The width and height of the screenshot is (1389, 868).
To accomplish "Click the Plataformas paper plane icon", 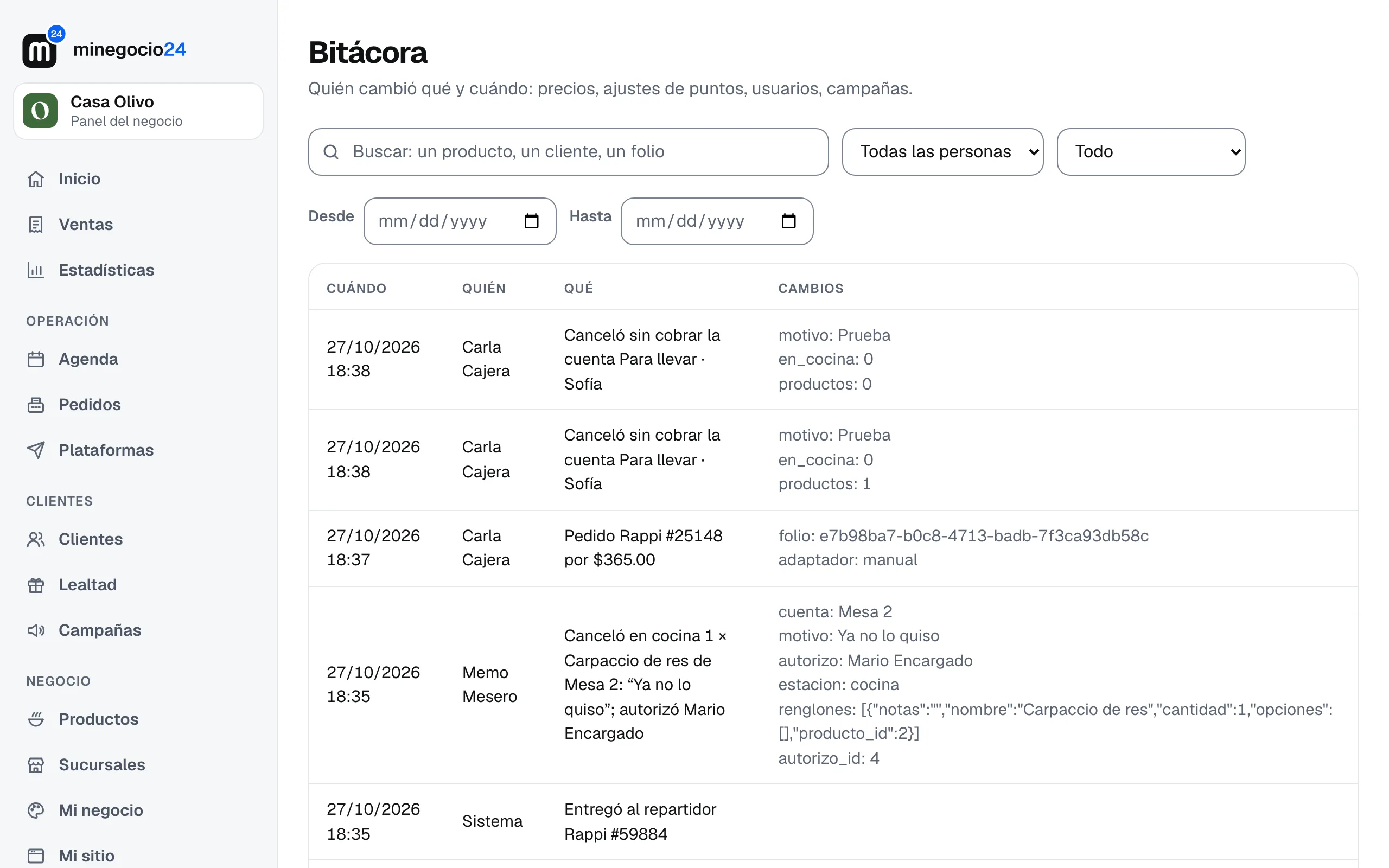I will point(36,450).
